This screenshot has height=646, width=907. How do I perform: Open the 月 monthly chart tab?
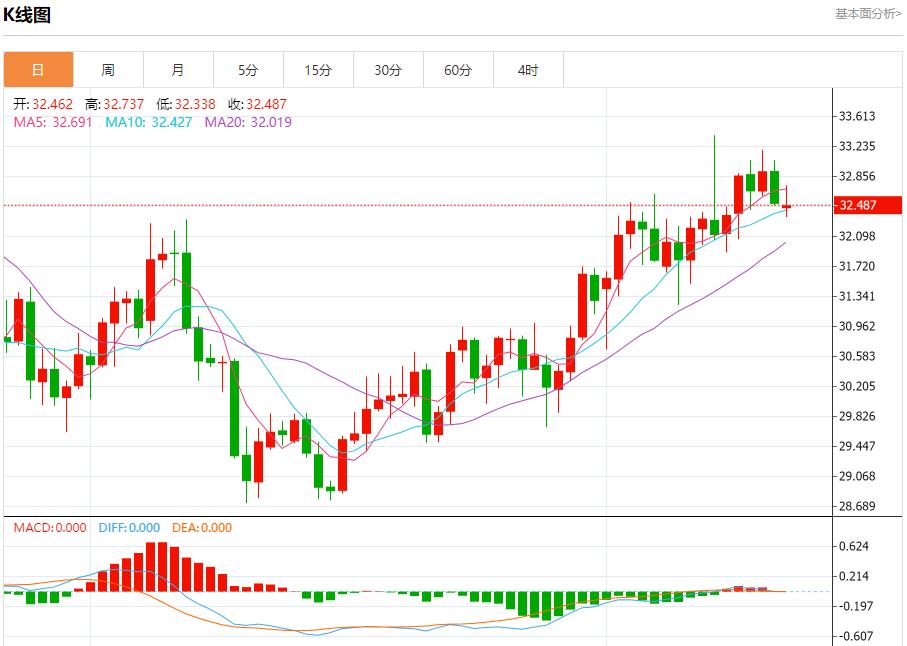178,70
